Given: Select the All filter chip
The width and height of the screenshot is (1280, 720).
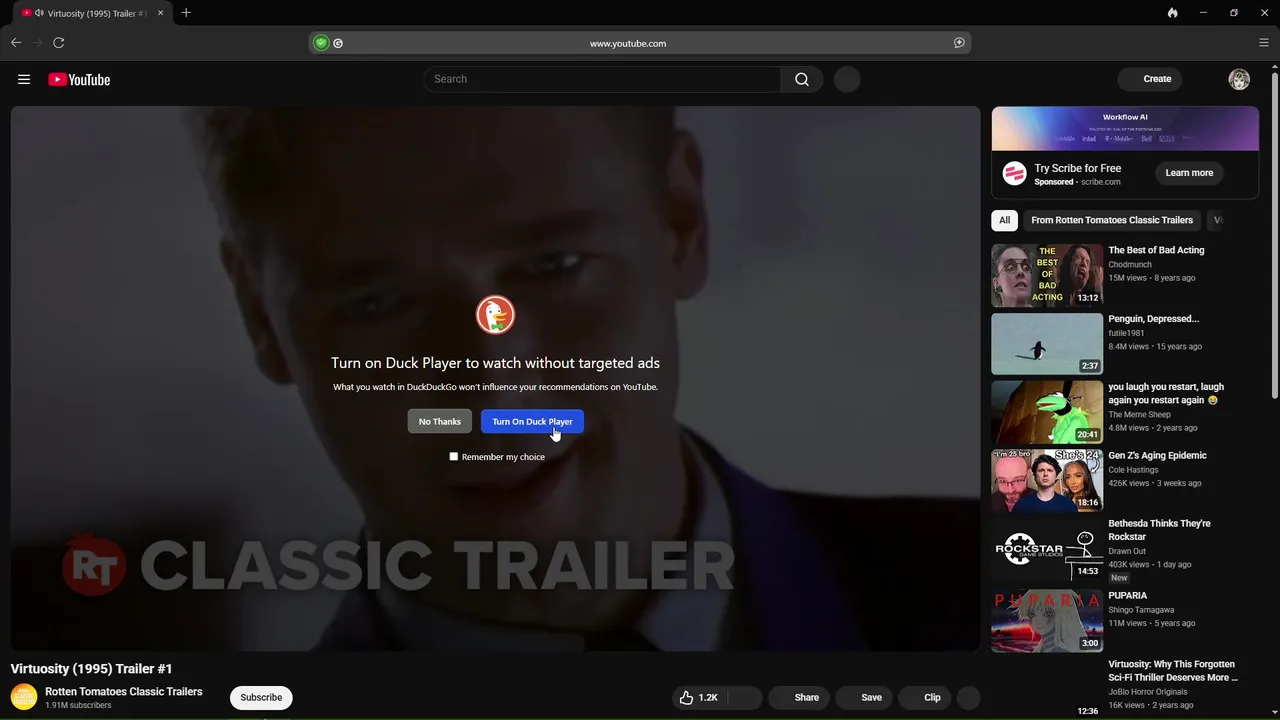Looking at the screenshot, I should 1004,220.
